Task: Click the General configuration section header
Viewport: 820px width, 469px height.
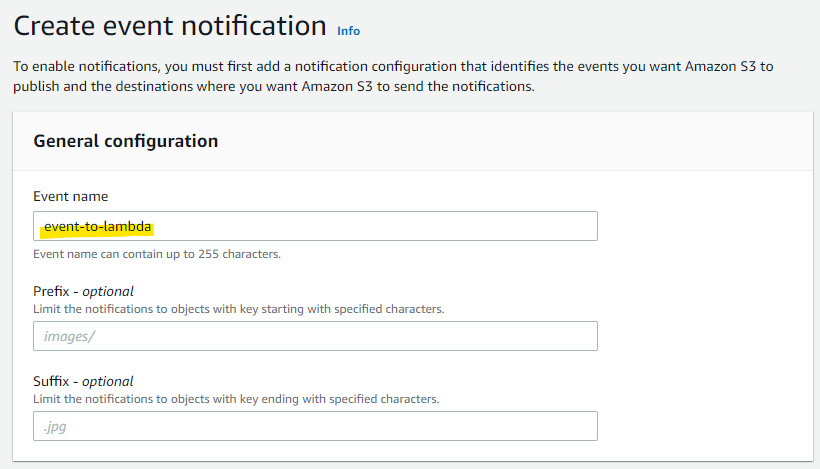Action: (x=126, y=141)
